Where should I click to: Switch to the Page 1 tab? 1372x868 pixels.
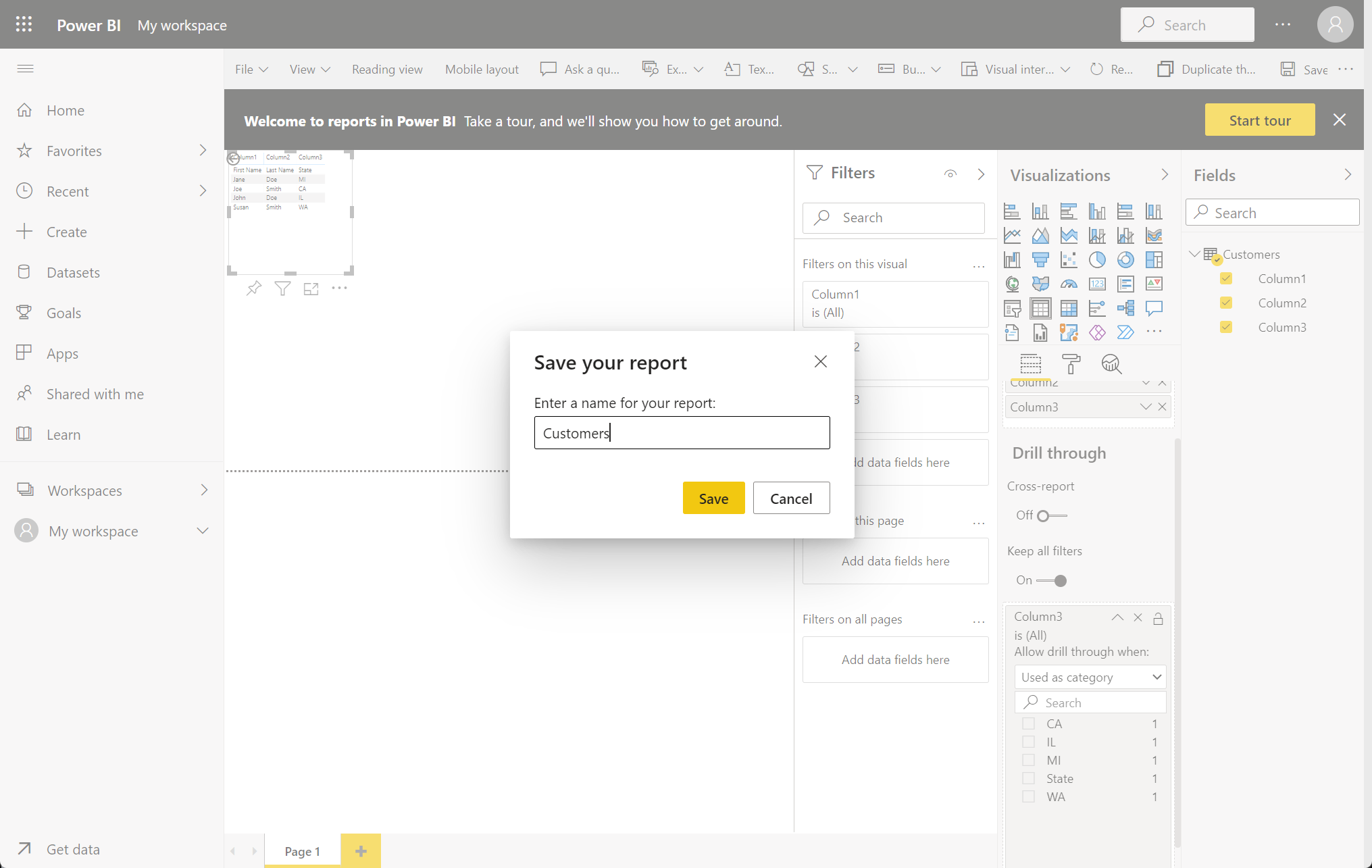(302, 851)
